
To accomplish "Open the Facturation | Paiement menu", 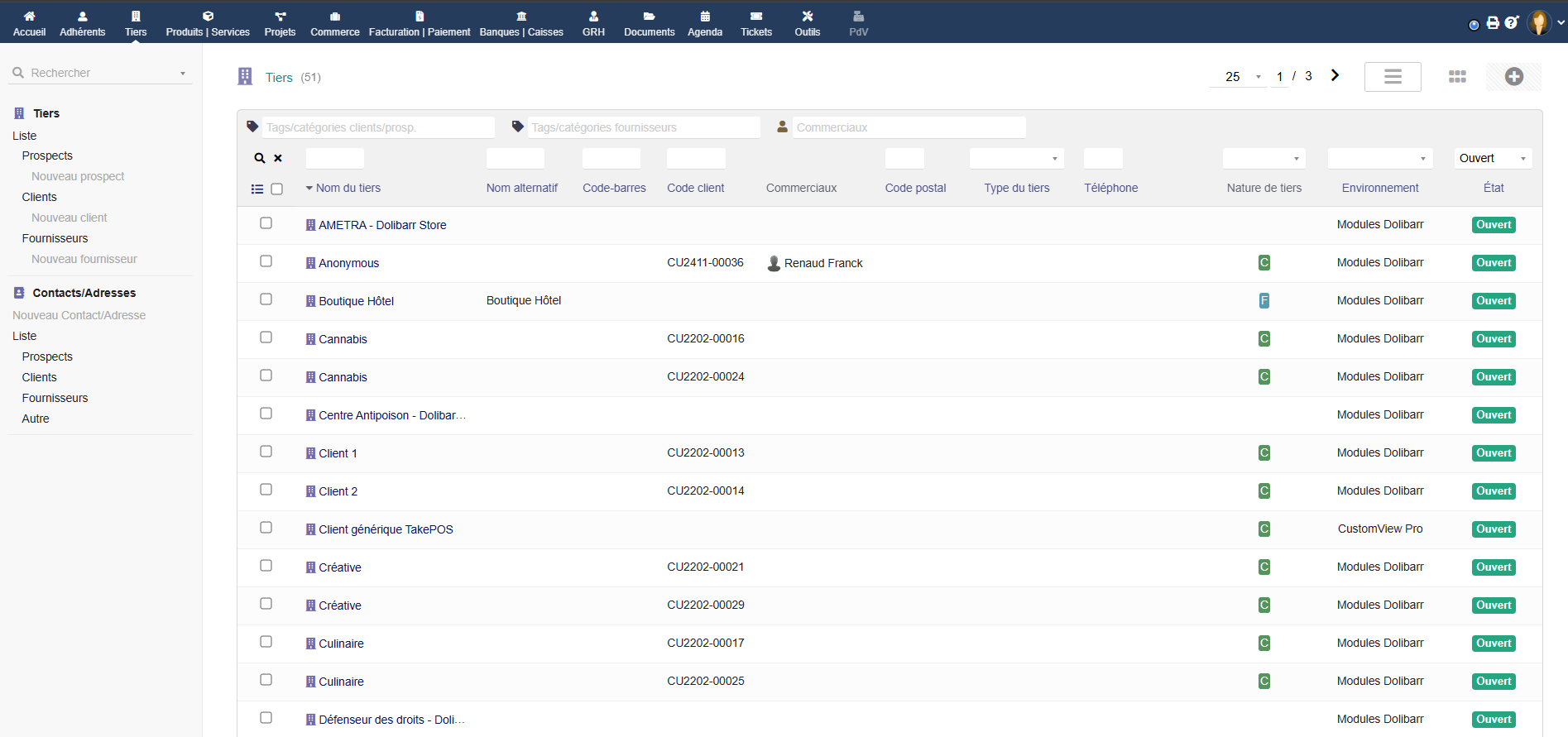I will (420, 23).
